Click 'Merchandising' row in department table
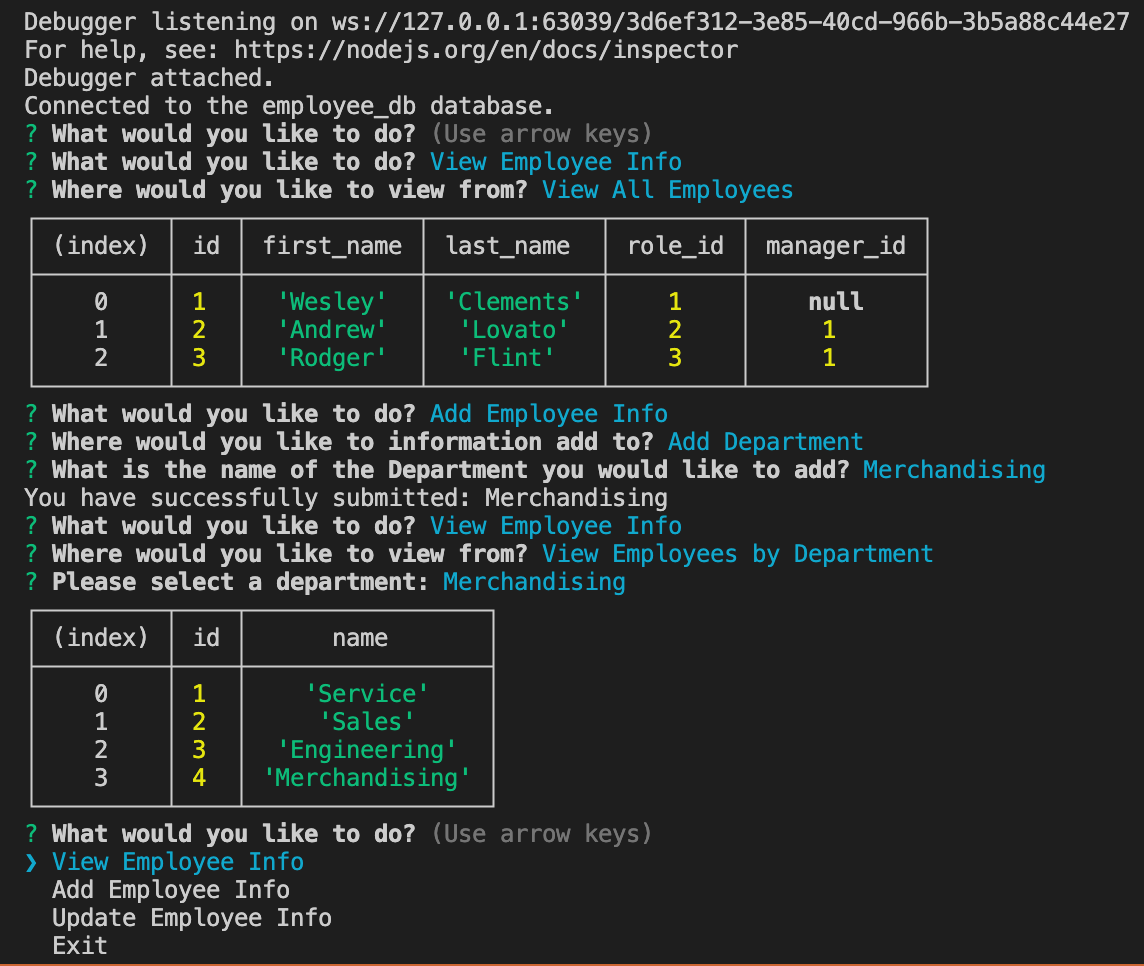Image resolution: width=1144 pixels, height=966 pixels. click(367, 778)
